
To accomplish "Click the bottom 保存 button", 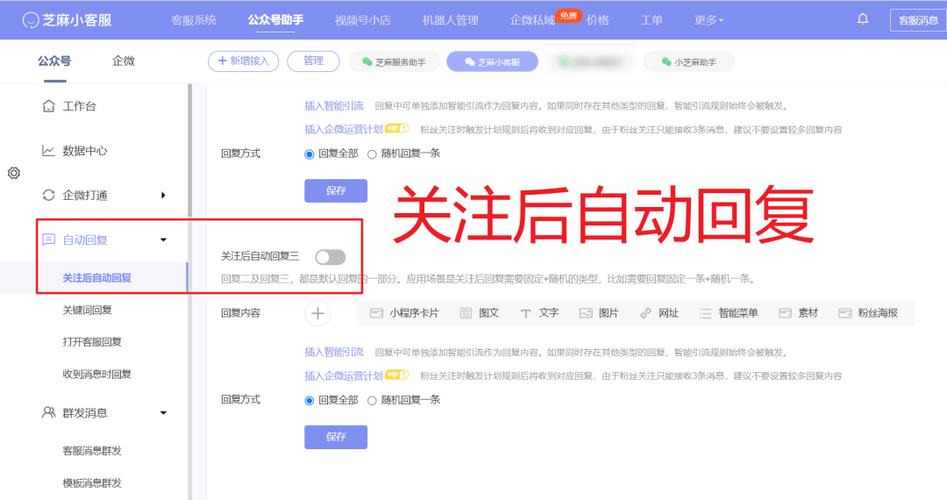I will click(336, 437).
